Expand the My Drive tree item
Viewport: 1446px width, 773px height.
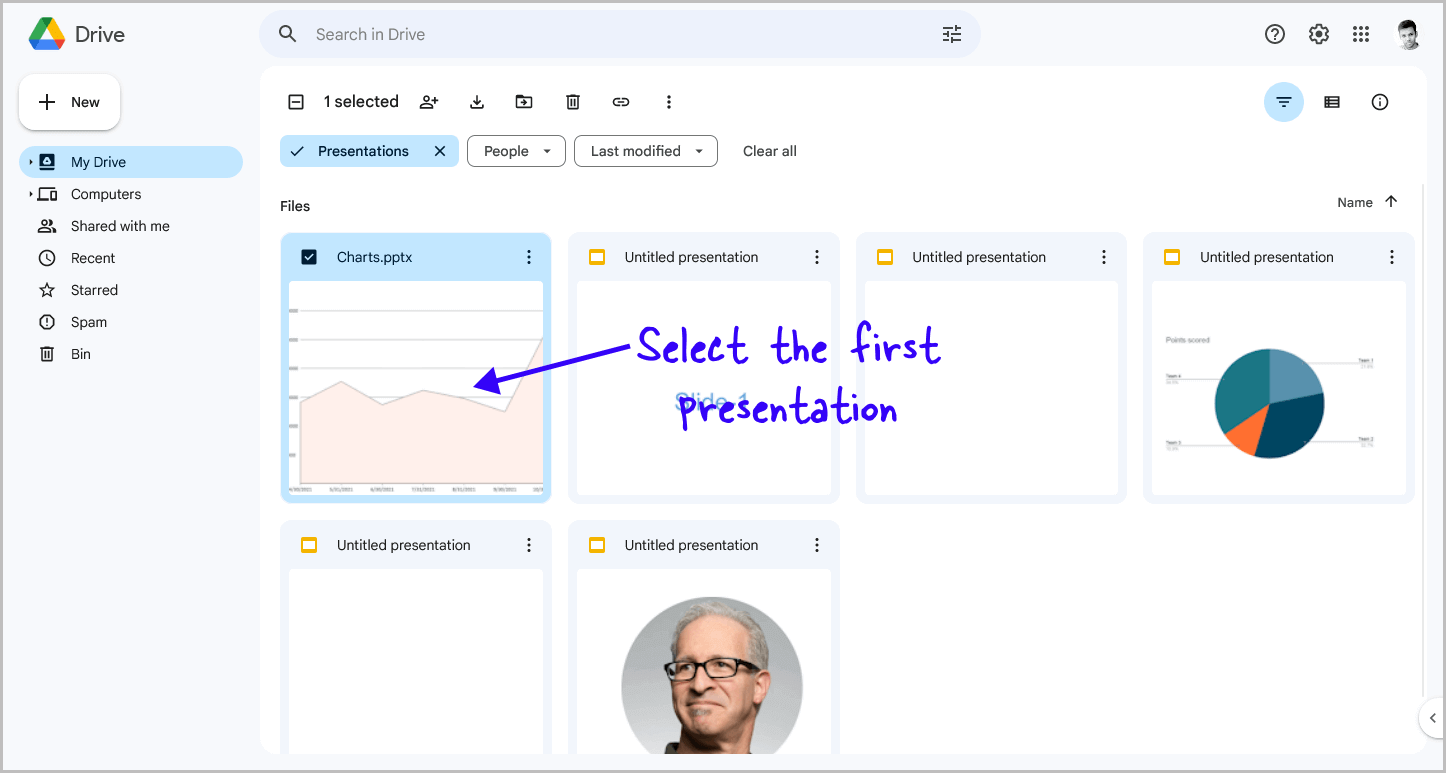30,161
